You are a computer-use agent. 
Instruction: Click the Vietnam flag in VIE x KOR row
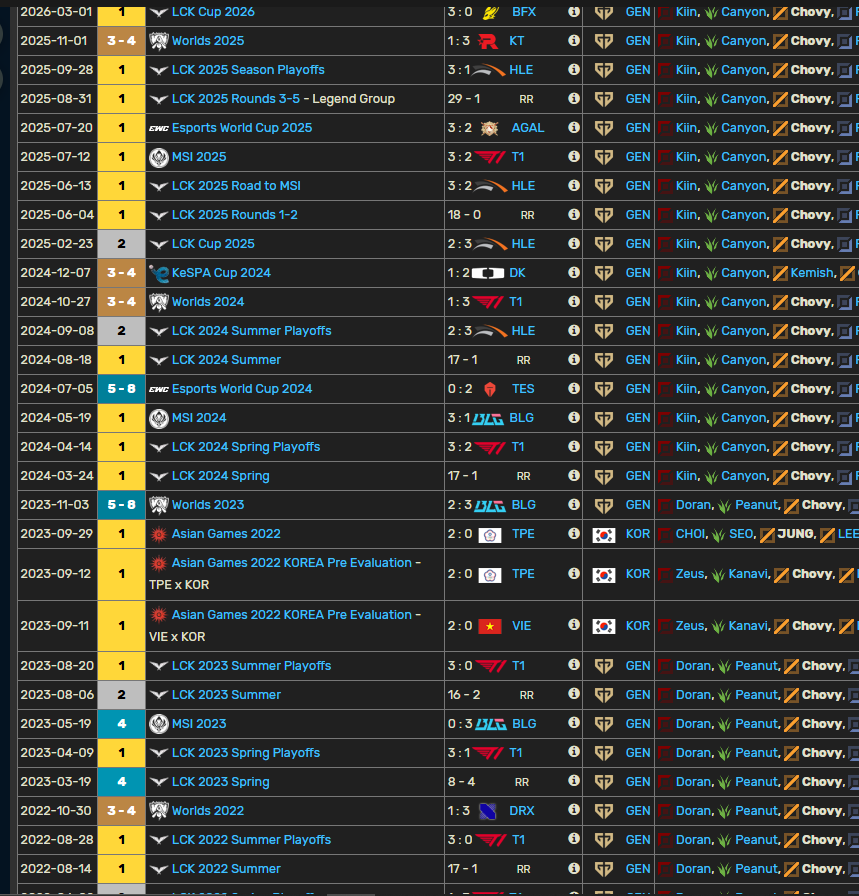click(490, 626)
